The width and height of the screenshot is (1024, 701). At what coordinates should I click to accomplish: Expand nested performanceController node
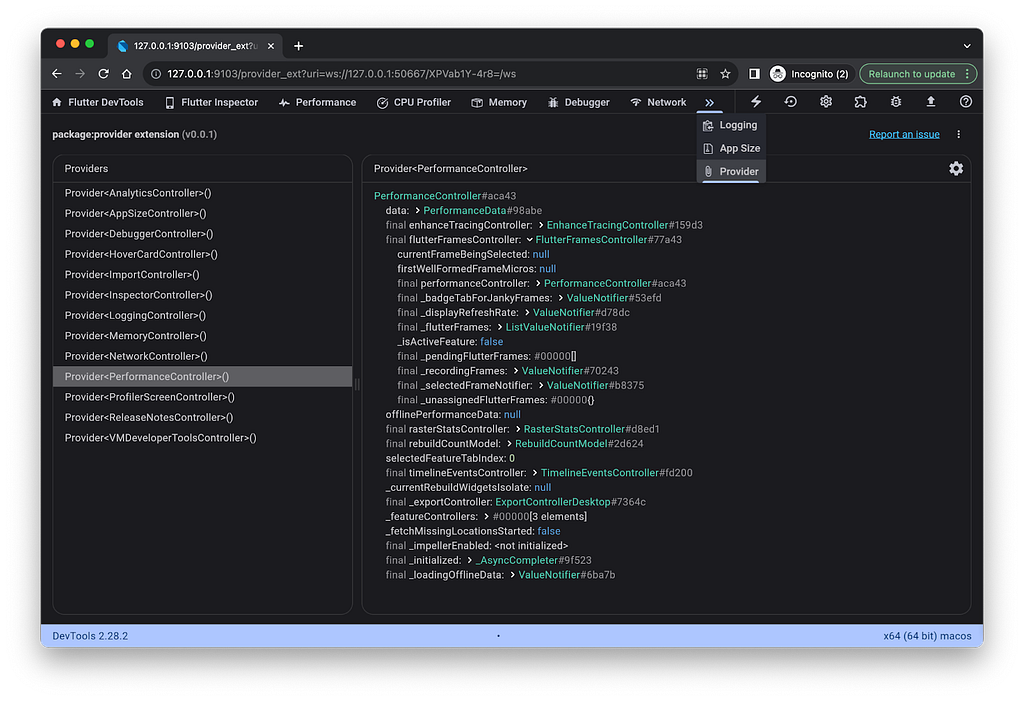pyautogui.click(x=537, y=284)
